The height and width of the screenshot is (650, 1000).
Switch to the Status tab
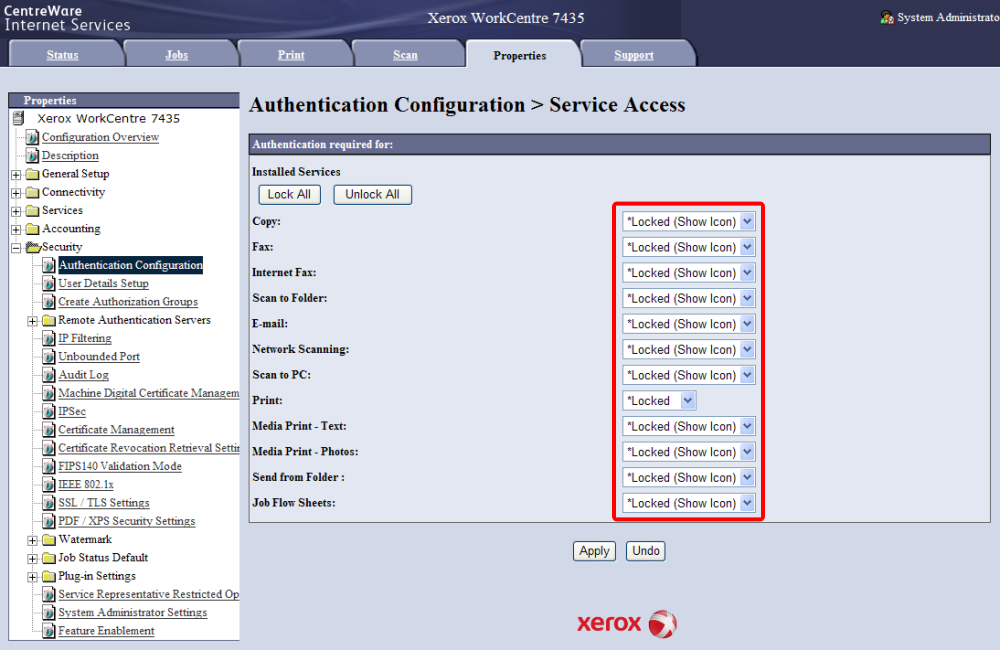(62, 55)
